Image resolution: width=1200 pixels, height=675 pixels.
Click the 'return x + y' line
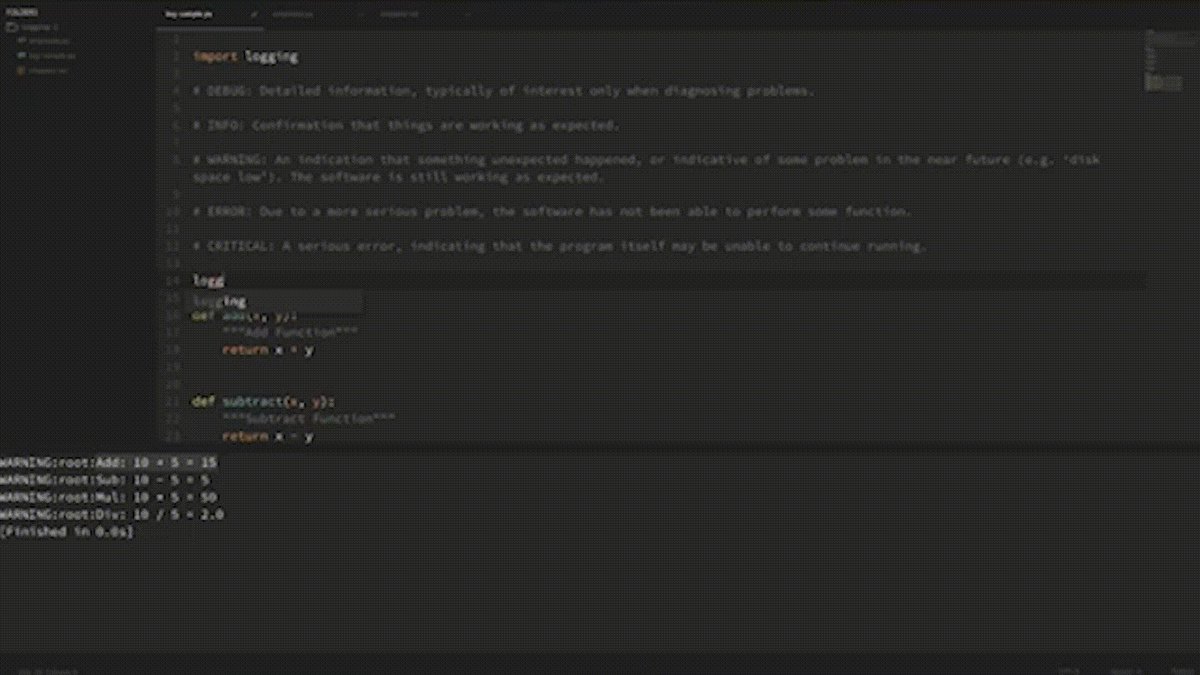pyautogui.click(x=268, y=351)
